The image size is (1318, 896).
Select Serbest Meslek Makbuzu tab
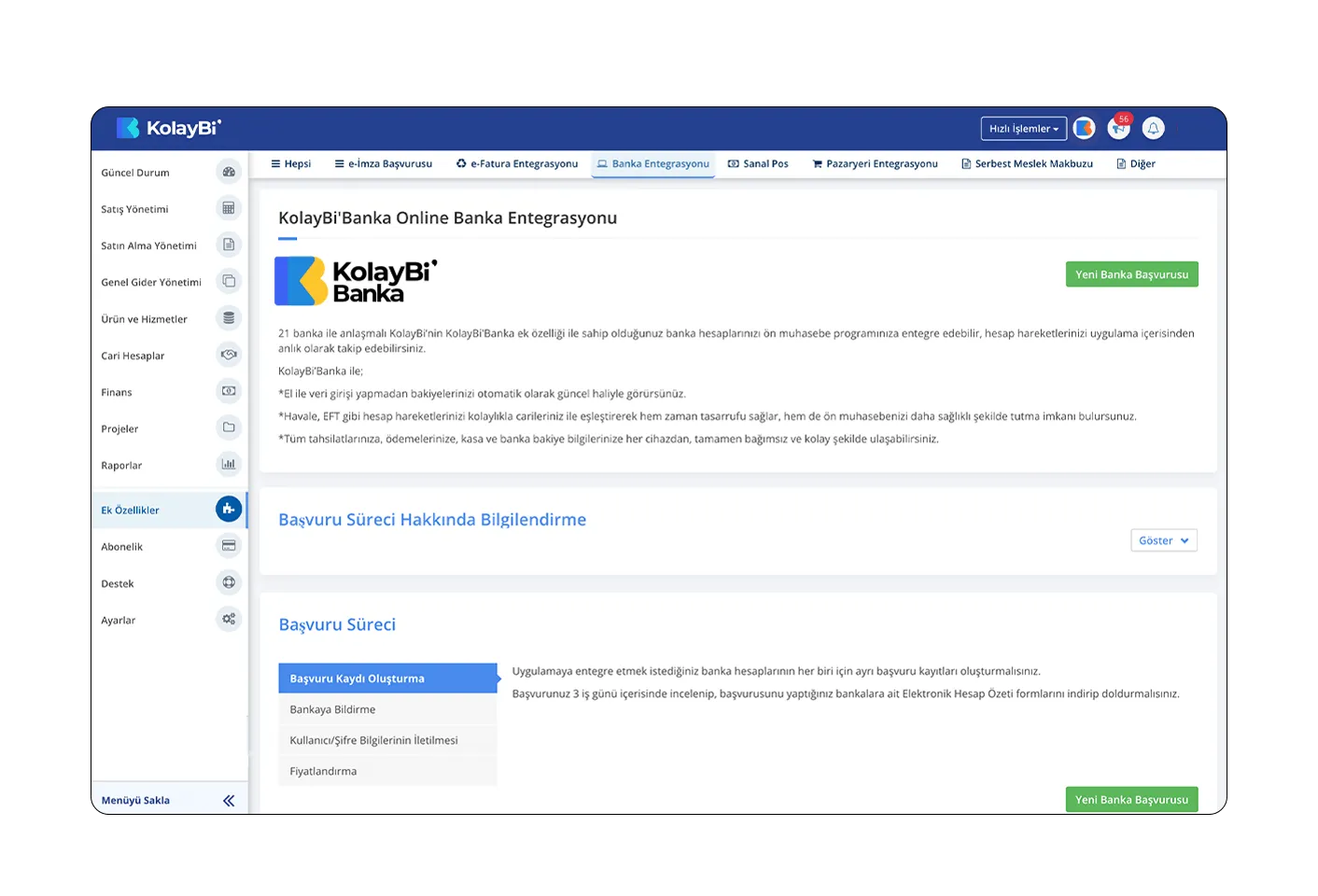coord(1027,164)
